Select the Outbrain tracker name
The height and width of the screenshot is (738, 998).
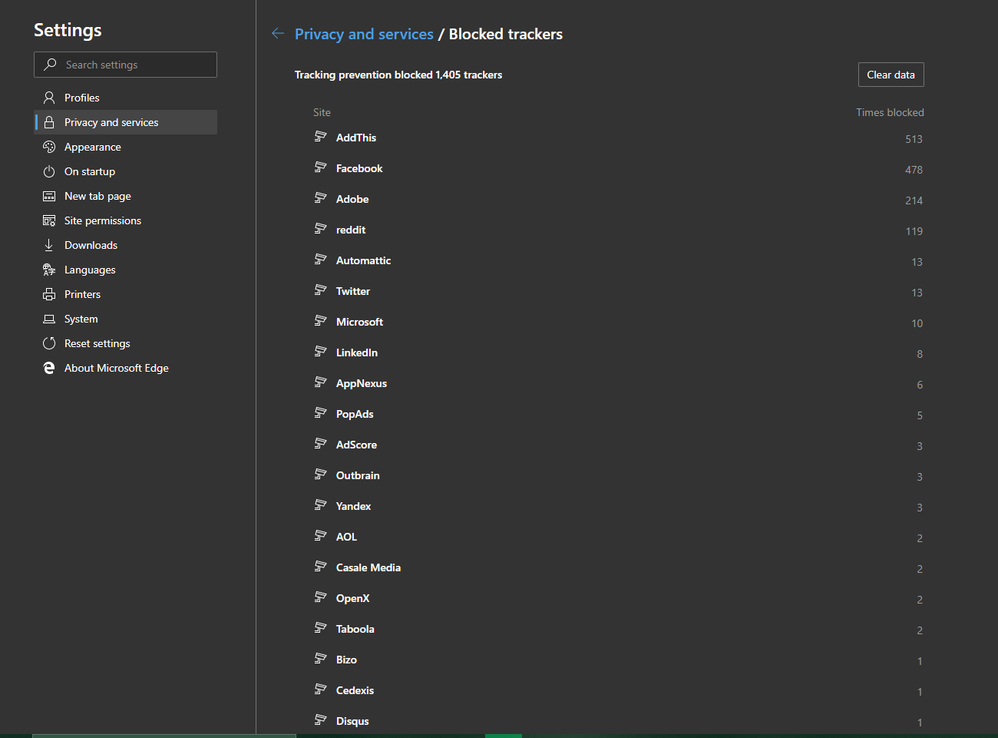point(358,475)
